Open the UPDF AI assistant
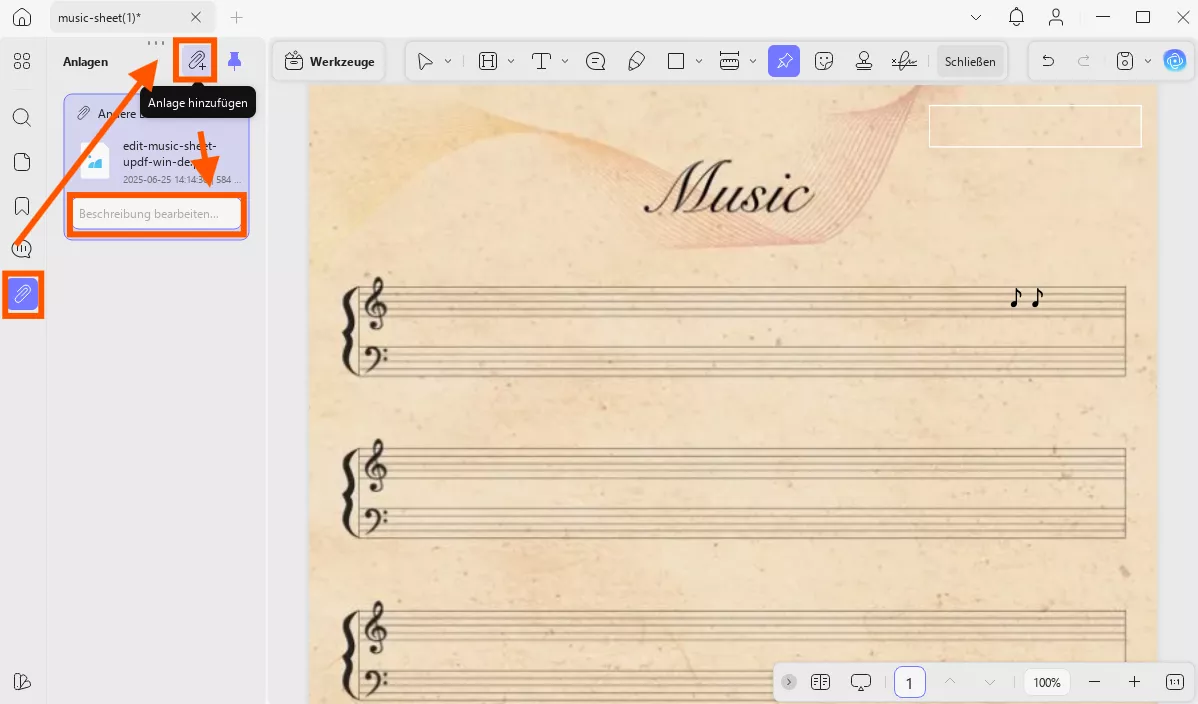The width and height of the screenshot is (1198, 704). coord(1174,61)
